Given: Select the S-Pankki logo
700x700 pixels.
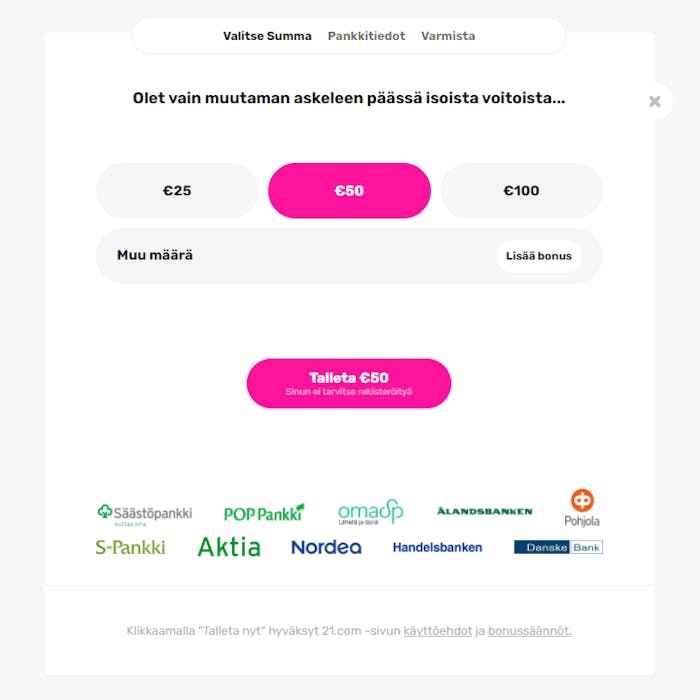Looking at the screenshot, I should pos(130,547).
